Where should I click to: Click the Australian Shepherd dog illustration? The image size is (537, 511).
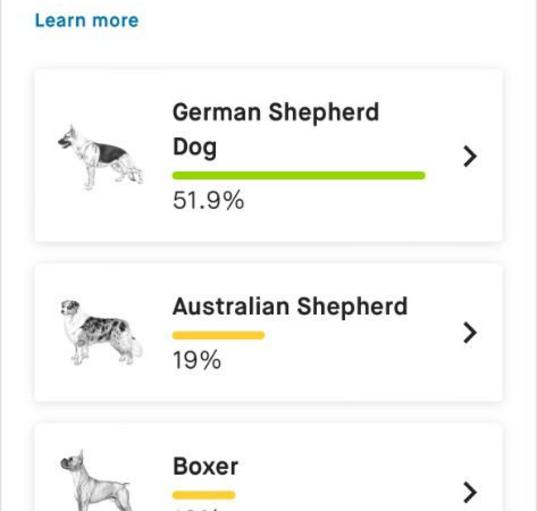[x=101, y=332]
